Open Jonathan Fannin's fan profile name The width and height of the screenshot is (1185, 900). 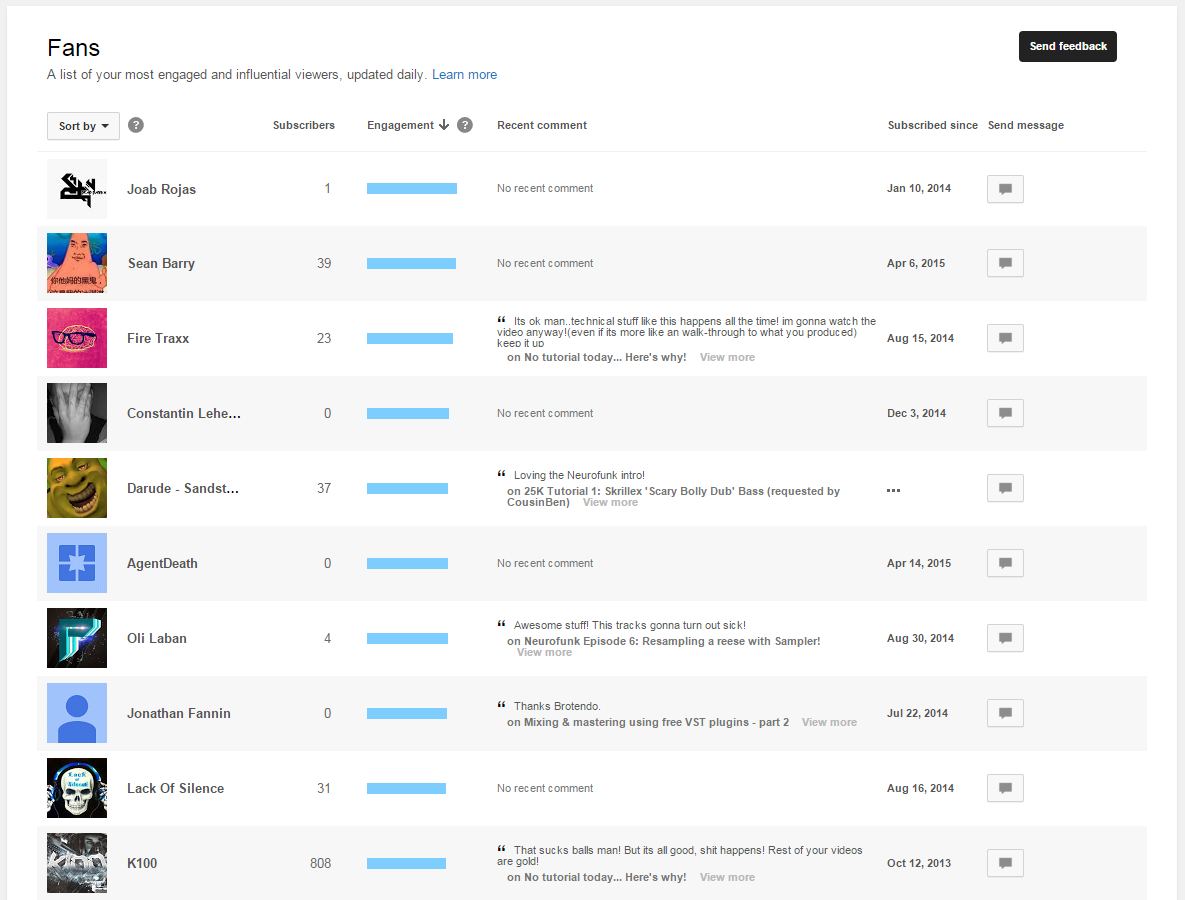click(178, 713)
